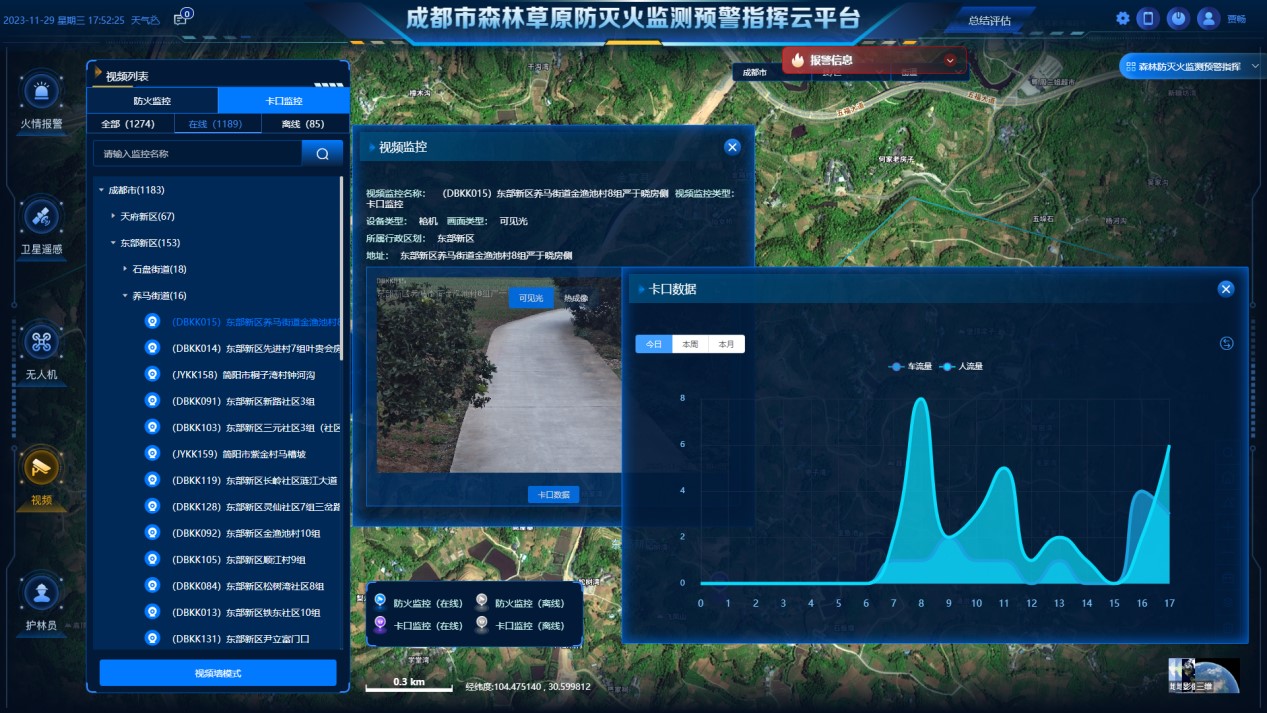
Task: Click the camera icon beside DBKK128
Action: [152, 506]
